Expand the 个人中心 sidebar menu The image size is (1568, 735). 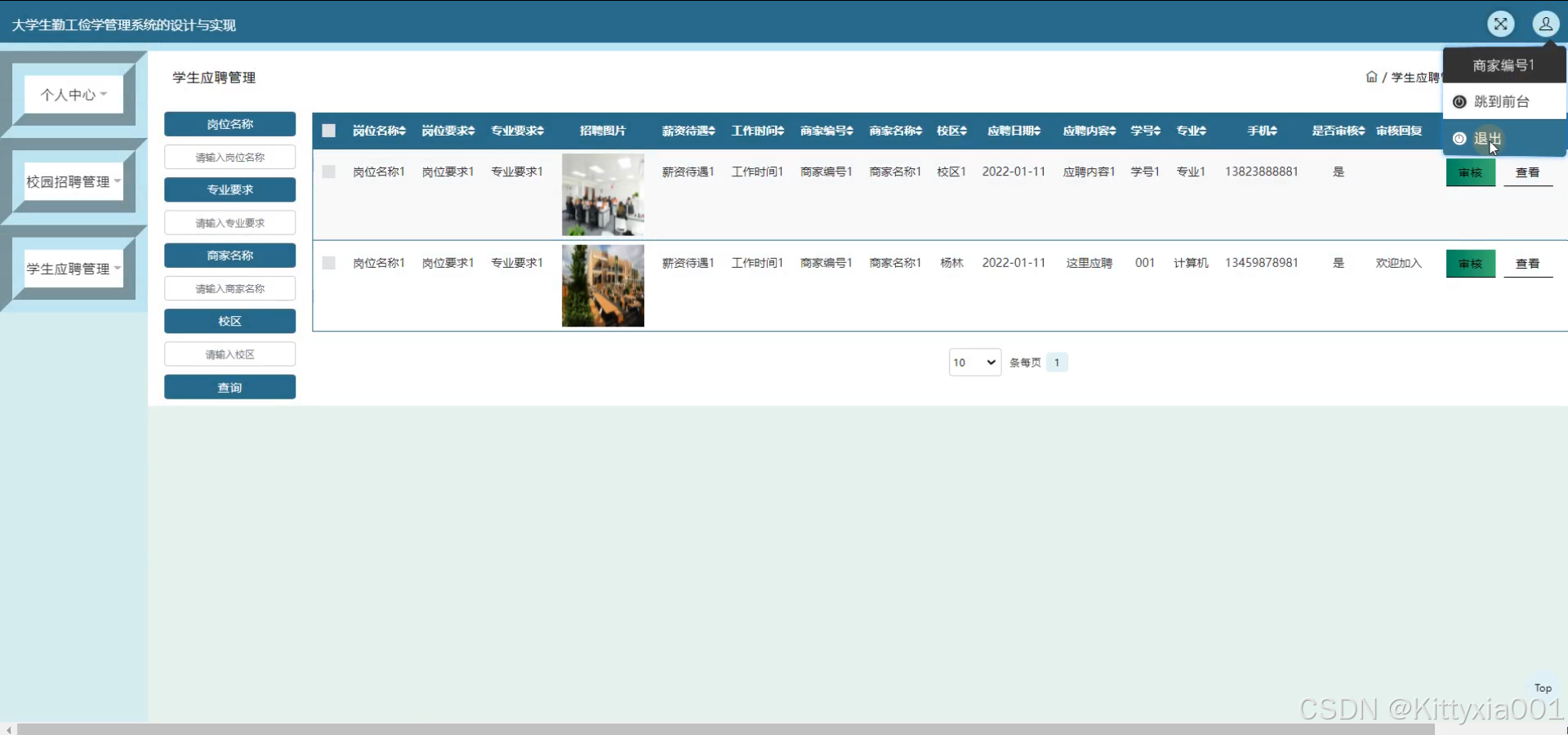click(x=73, y=95)
